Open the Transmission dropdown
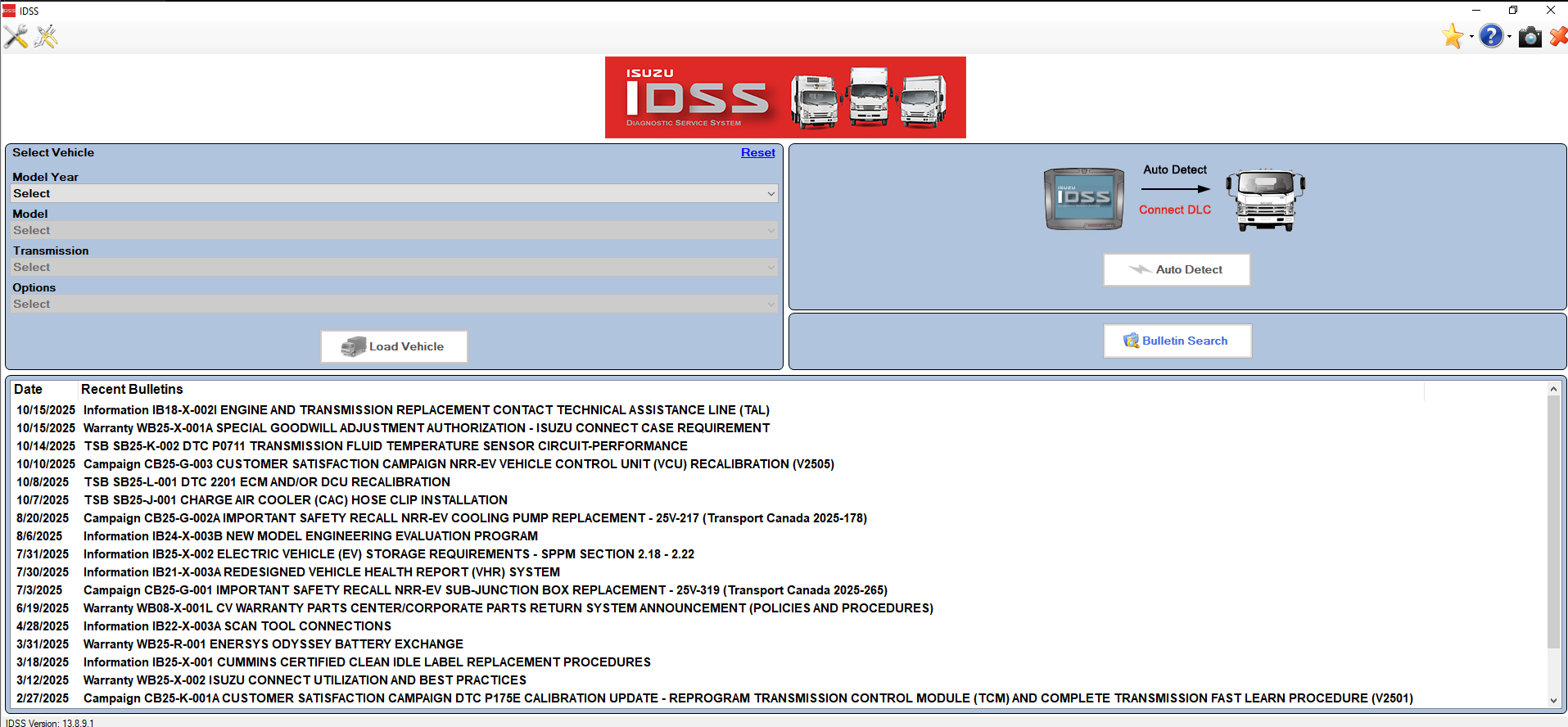Screen dimensions: 1568x727 [x=394, y=267]
